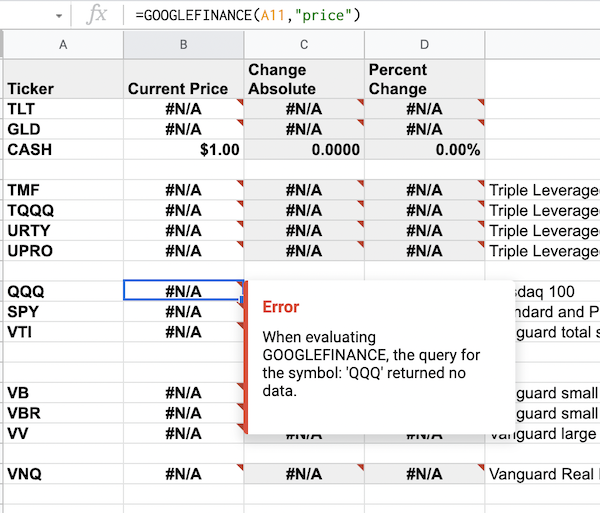
Task: Click the VNQ ticker cell
Action: (63, 475)
